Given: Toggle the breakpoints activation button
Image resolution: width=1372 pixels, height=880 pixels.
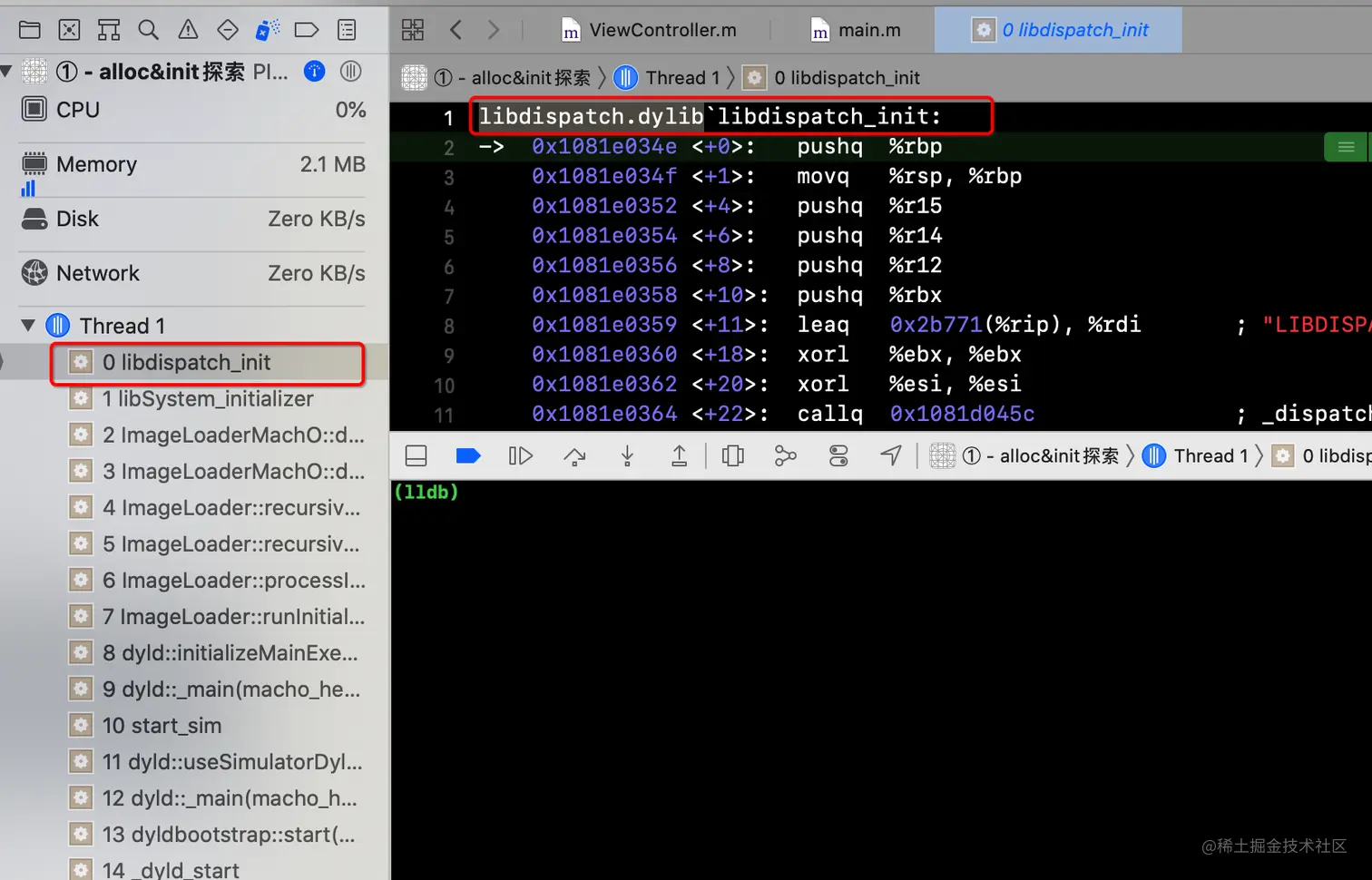Looking at the screenshot, I should pyautogui.click(x=468, y=455).
